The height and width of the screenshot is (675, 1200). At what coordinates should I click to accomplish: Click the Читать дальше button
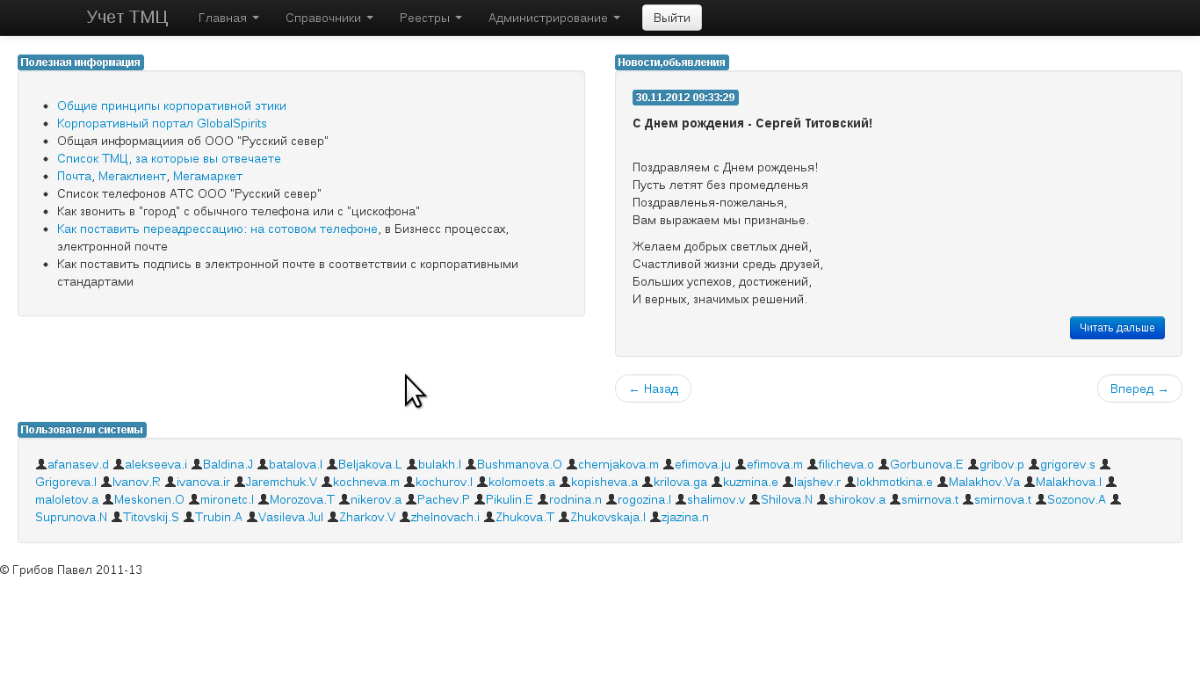(1116, 328)
